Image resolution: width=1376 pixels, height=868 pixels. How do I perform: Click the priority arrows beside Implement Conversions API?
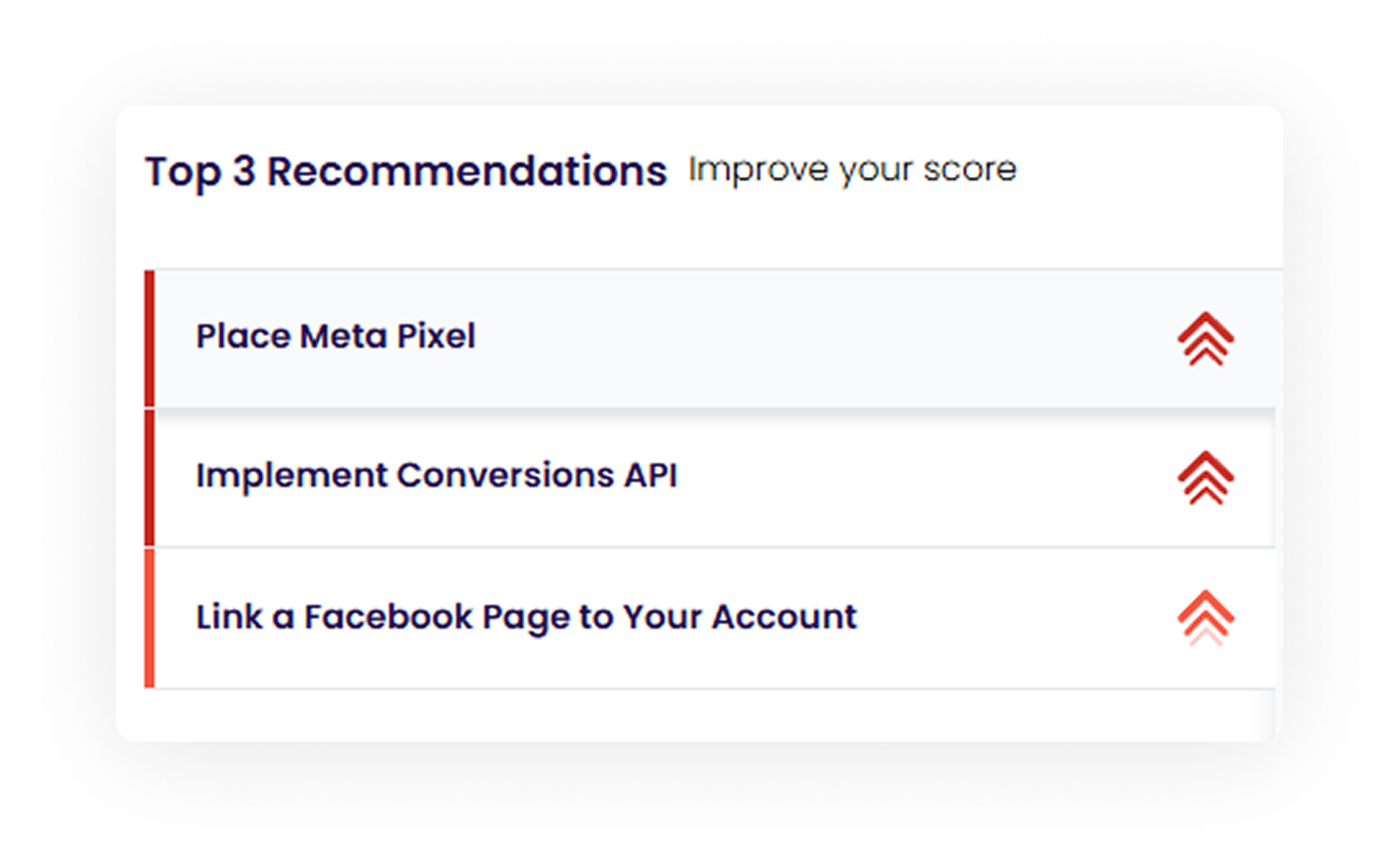click(1205, 478)
